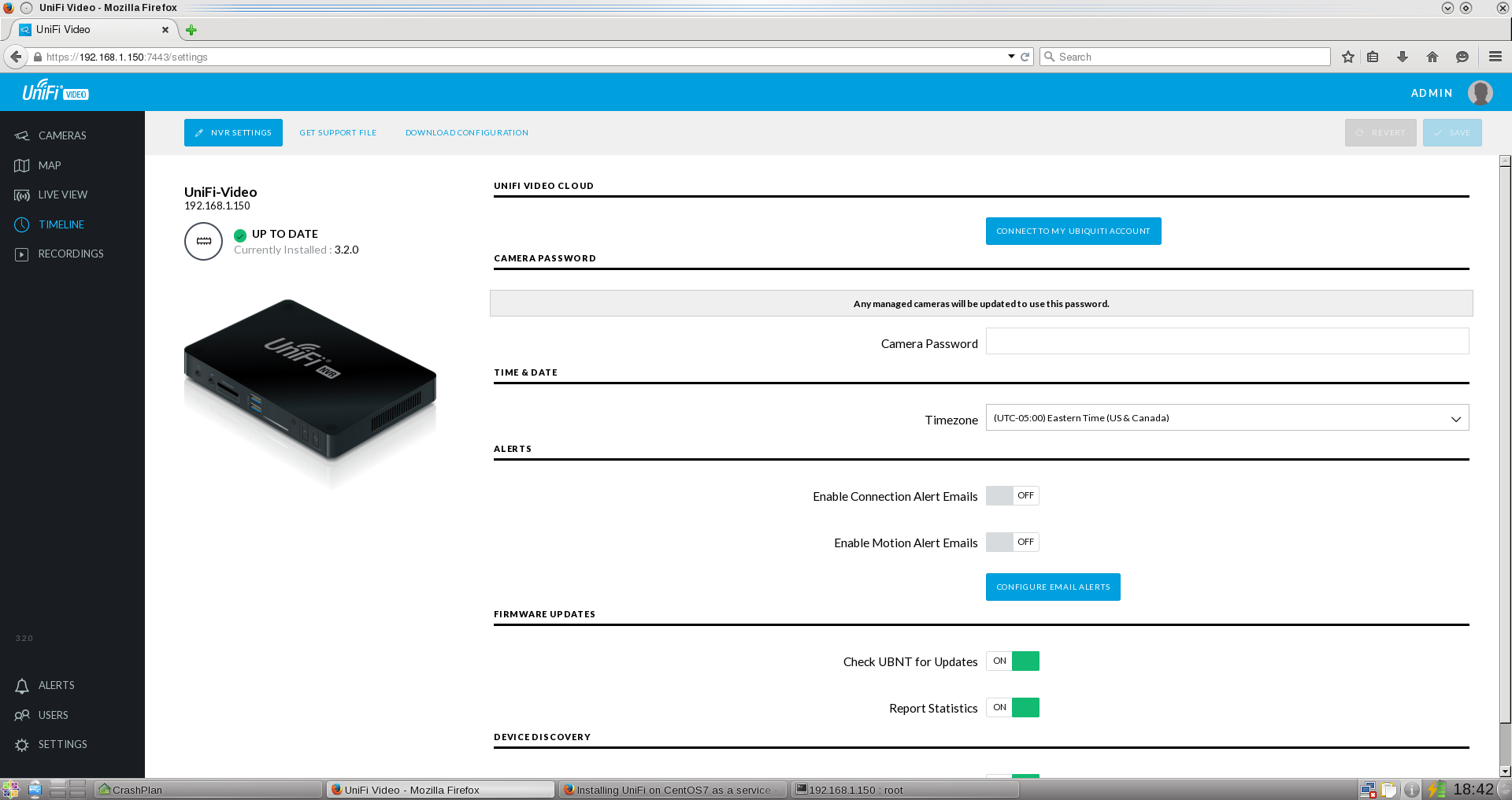Expand URL bar history dropdown arrow
Screen dimensions: 1512x800
(x=1011, y=57)
